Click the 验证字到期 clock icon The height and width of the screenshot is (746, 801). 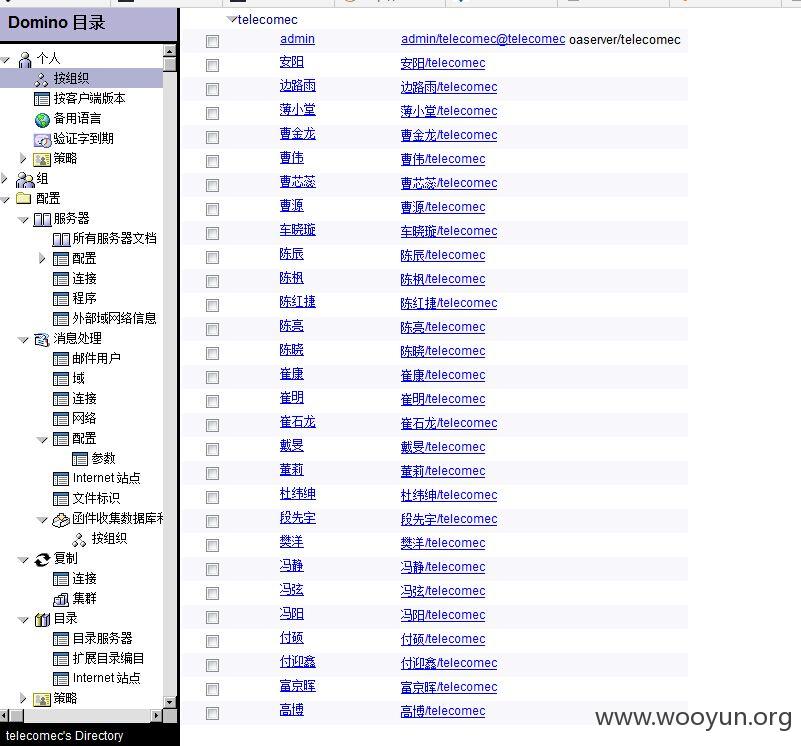(x=42, y=139)
